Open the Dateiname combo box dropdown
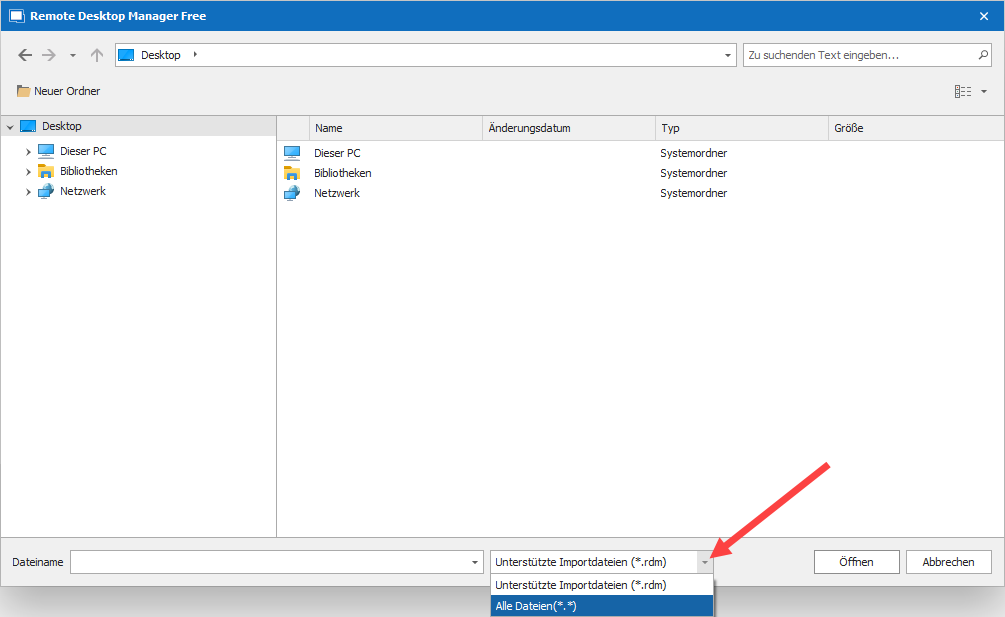Screen dimensions: 1005x617 (x=475, y=562)
